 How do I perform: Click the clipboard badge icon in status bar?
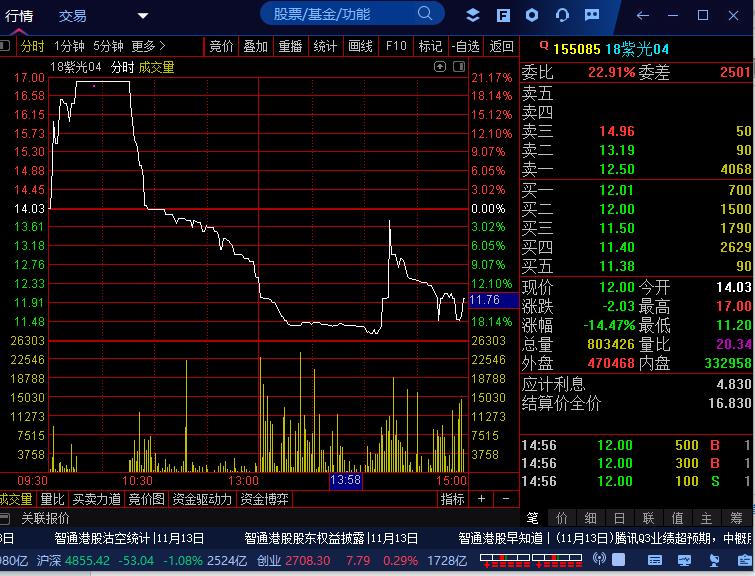click(744, 560)
